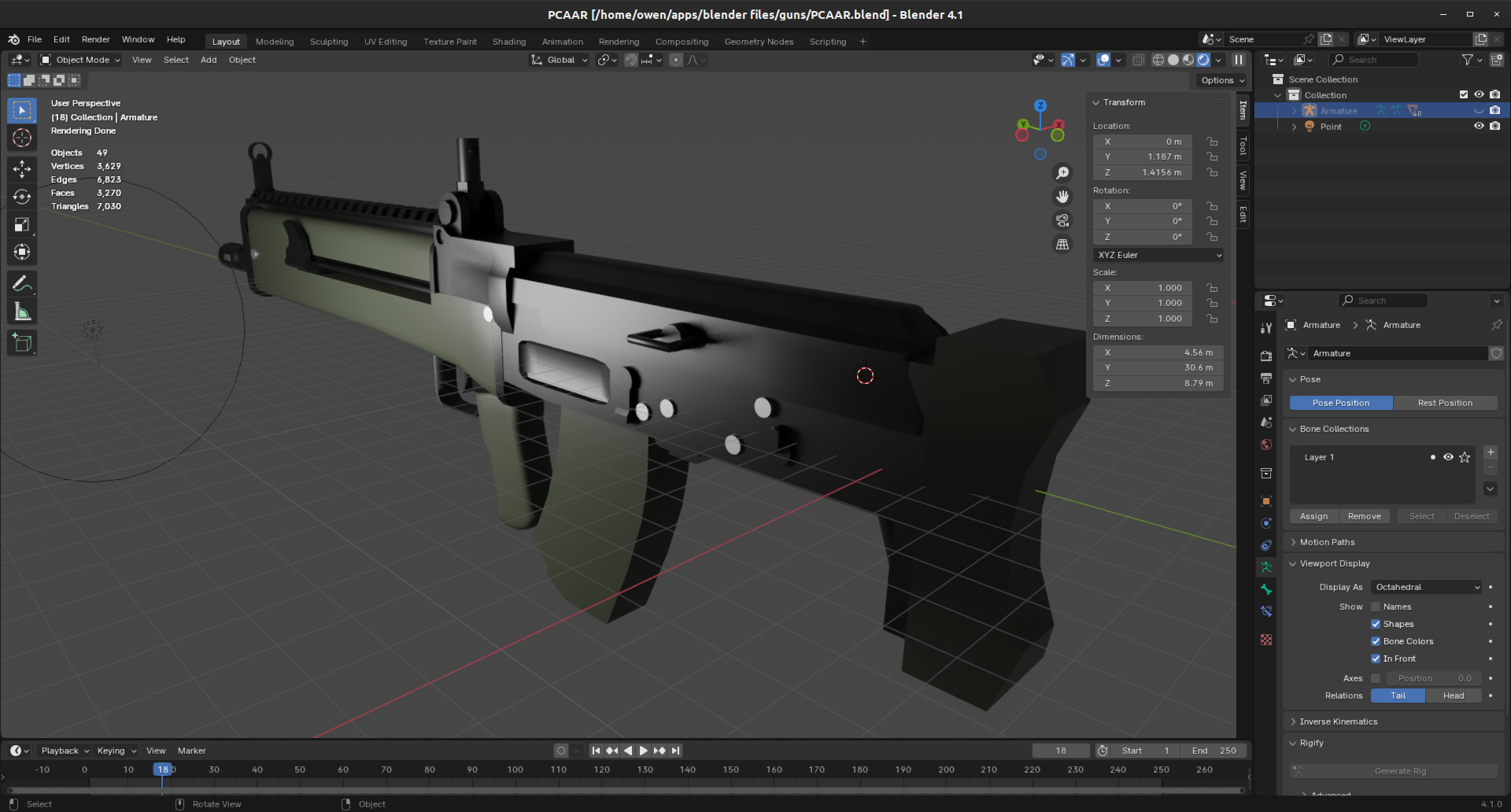Image resolution: width=1511 pixels, height=812 pixels.
Task: Open the Window menu
Action: click(138, 39)
